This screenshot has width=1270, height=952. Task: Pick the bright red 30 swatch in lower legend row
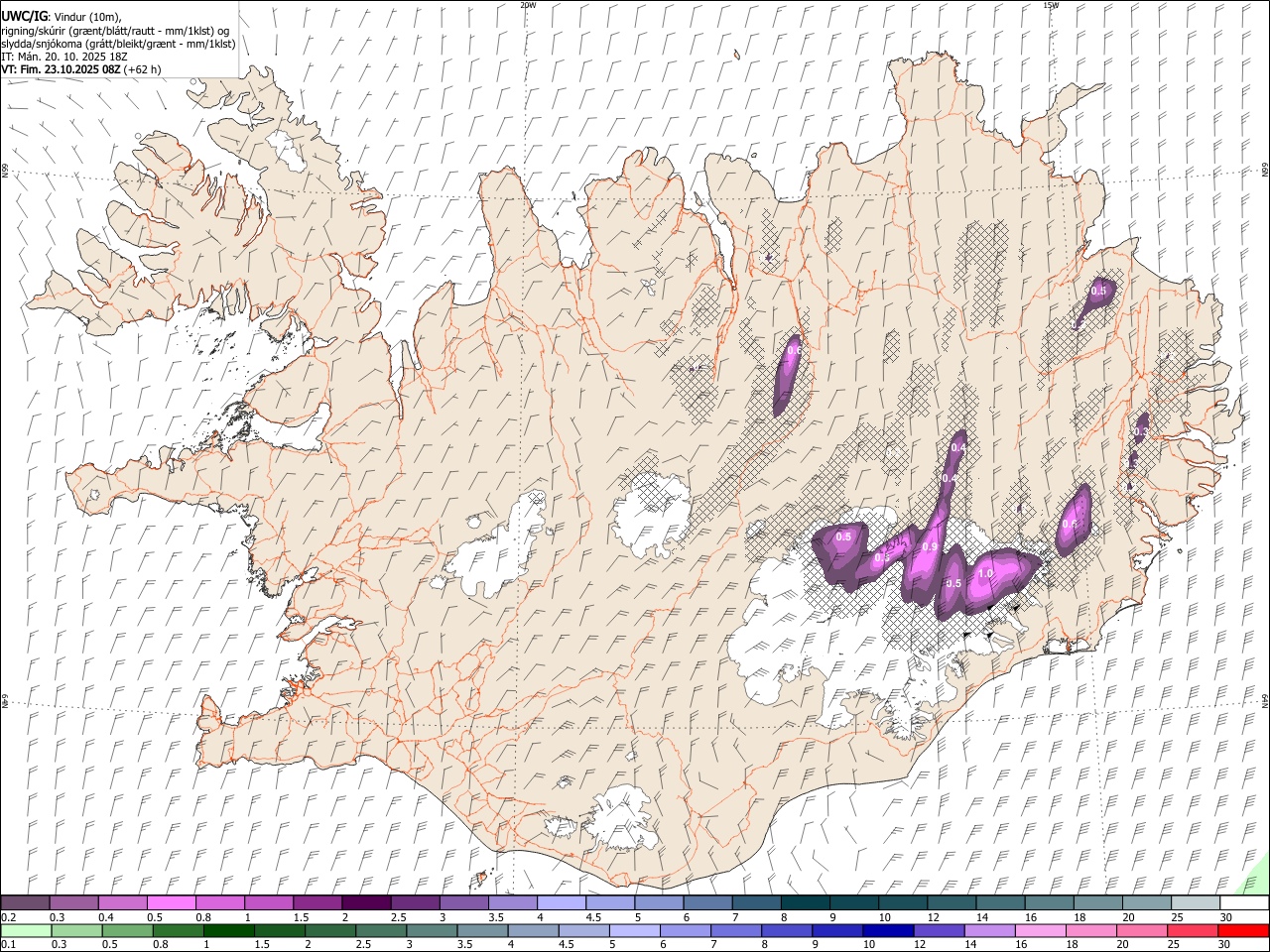coord(1243,931)
